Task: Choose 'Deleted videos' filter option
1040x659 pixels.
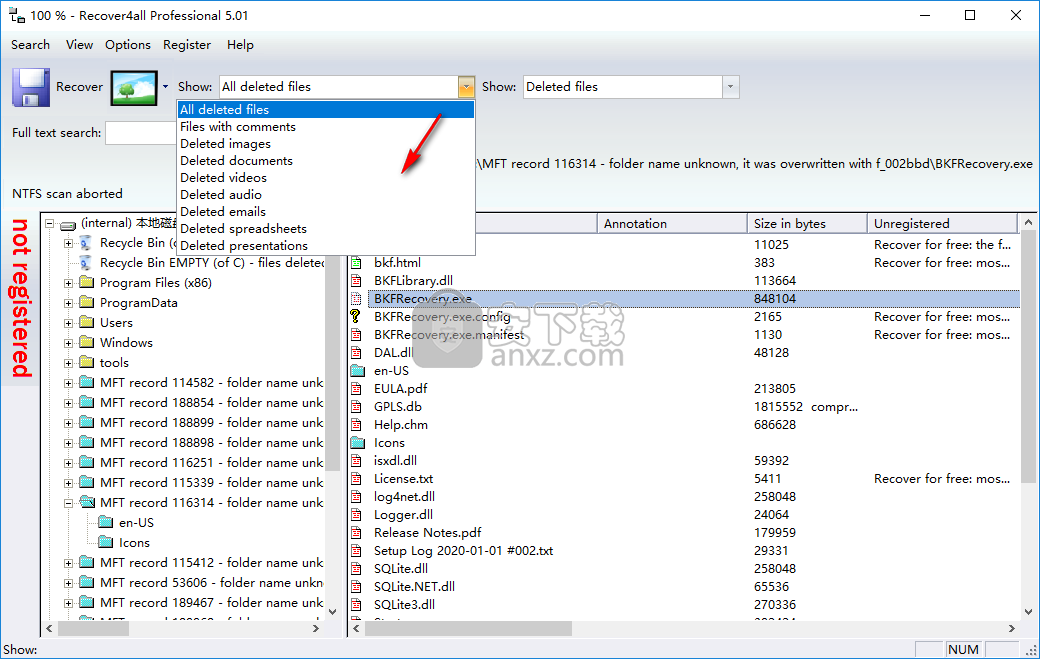Action: coord(326,178)
